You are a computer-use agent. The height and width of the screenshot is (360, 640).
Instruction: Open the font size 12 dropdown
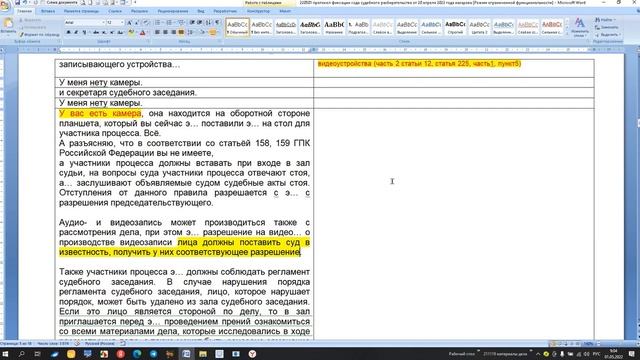[x=122, y=22]
